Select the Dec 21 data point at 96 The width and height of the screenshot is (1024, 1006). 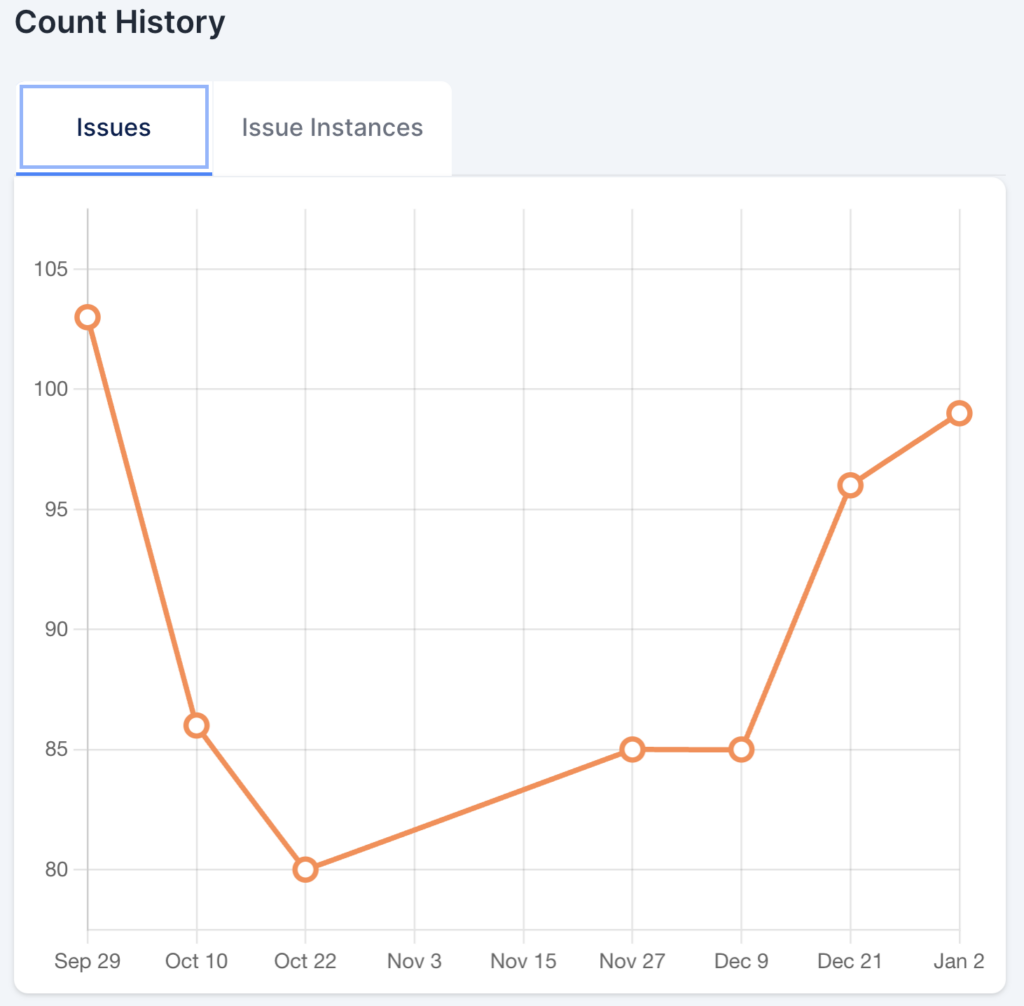point(850,485)
